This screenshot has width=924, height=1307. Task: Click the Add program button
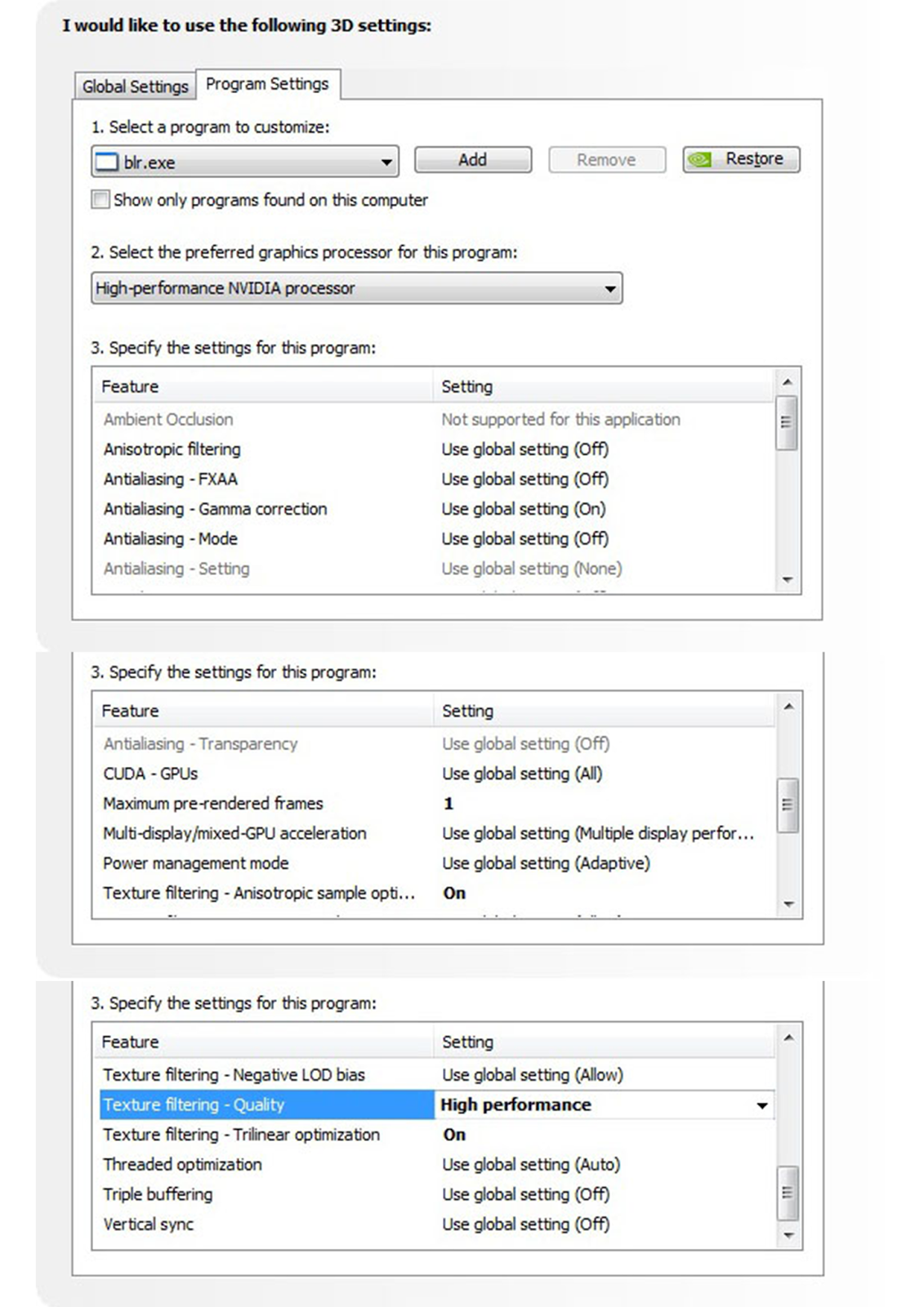[472, 159]
